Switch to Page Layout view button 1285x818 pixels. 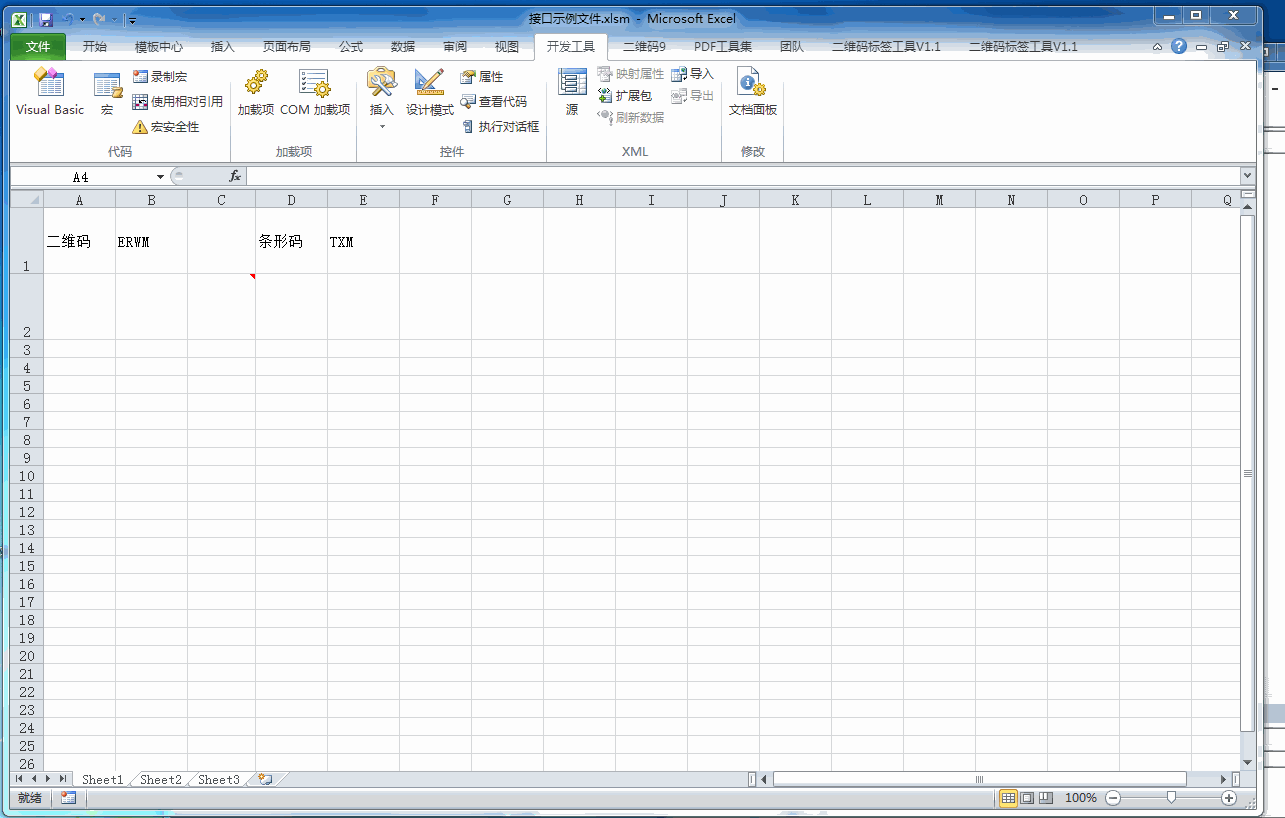[x=1027, y=798]
